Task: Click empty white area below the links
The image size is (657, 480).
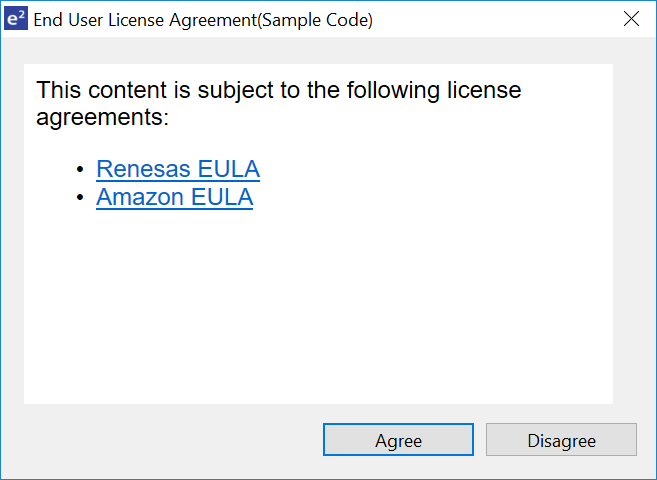Action: tap(318, 310)
